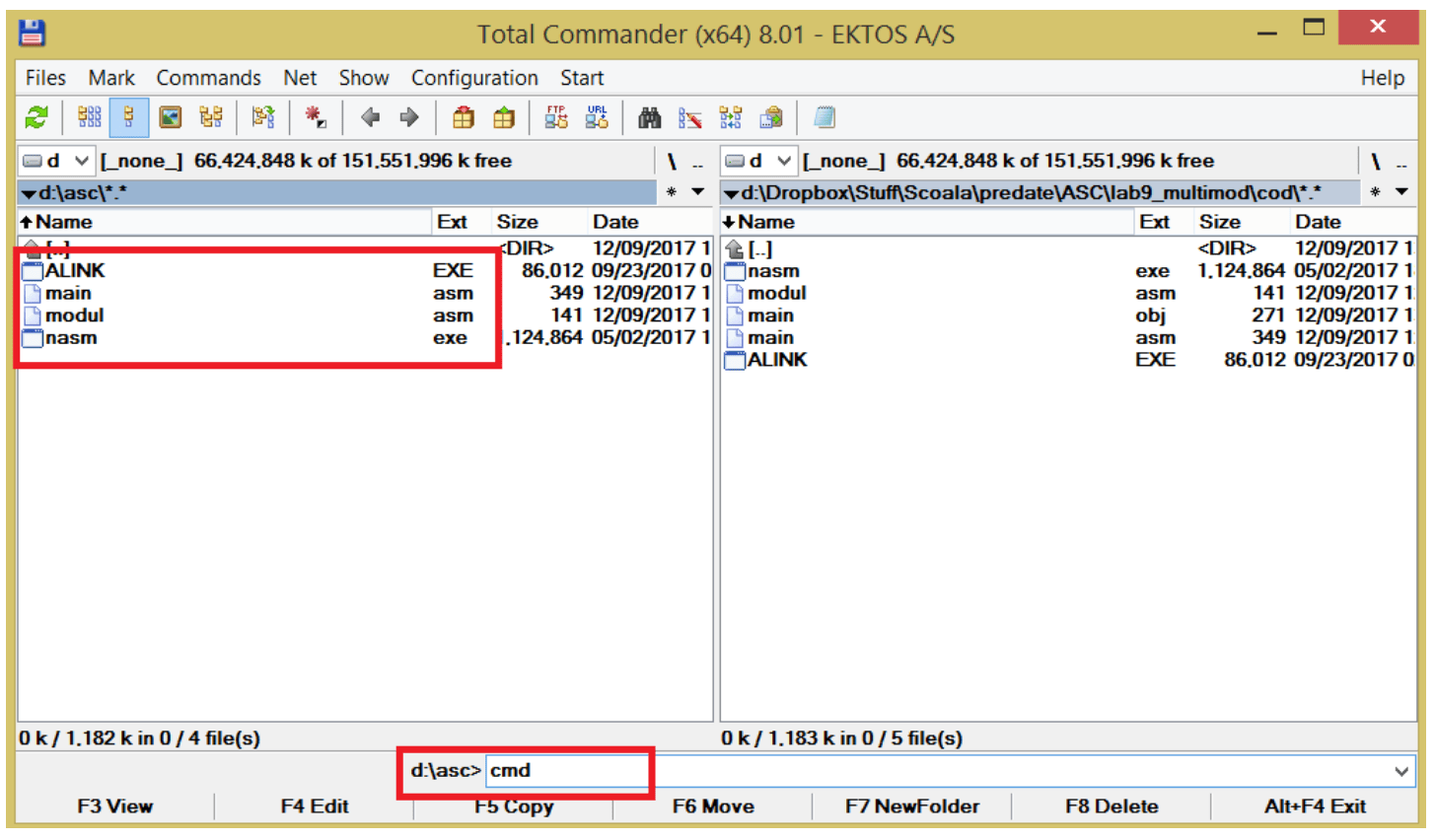Open the Commands menu
This screenshot has width=1436, height=840.
[208, 78]
